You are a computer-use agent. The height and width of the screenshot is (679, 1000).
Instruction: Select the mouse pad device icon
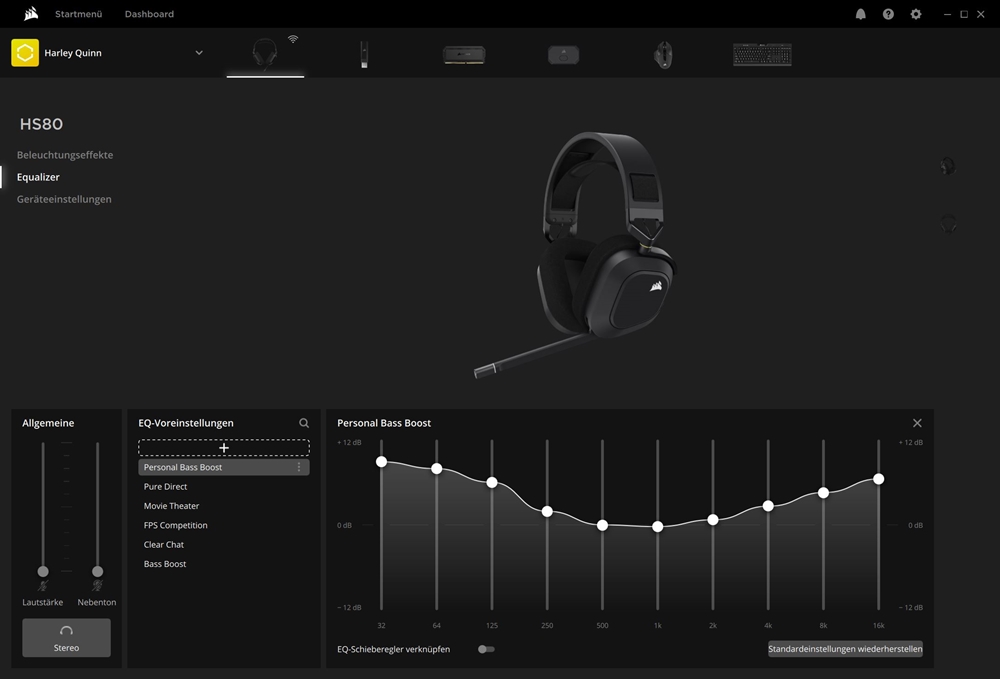[x=564, y=55]
